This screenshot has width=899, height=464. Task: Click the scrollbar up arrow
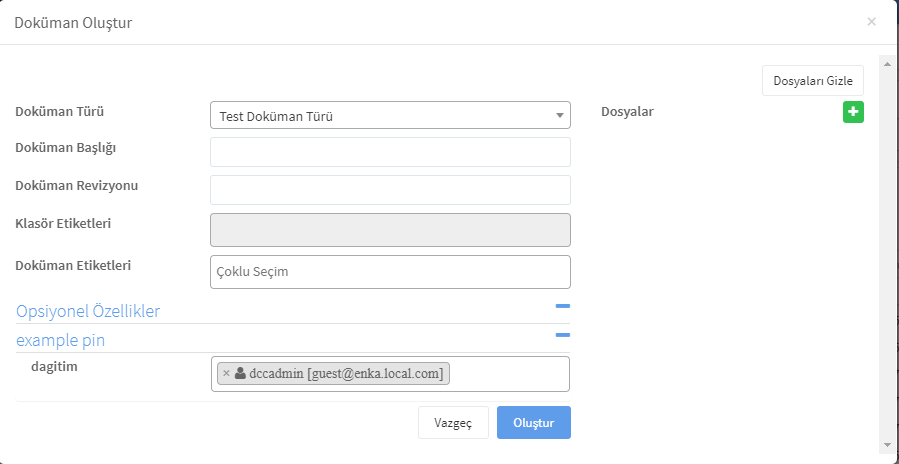pos(888,63)
